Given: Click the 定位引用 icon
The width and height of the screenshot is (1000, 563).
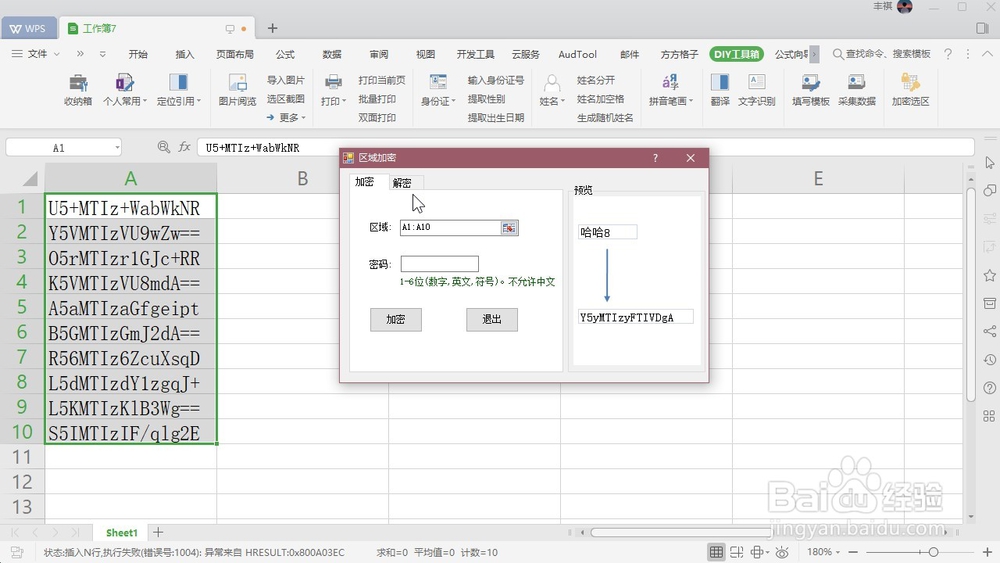Looking at the screenshot, I should point(178,82).
